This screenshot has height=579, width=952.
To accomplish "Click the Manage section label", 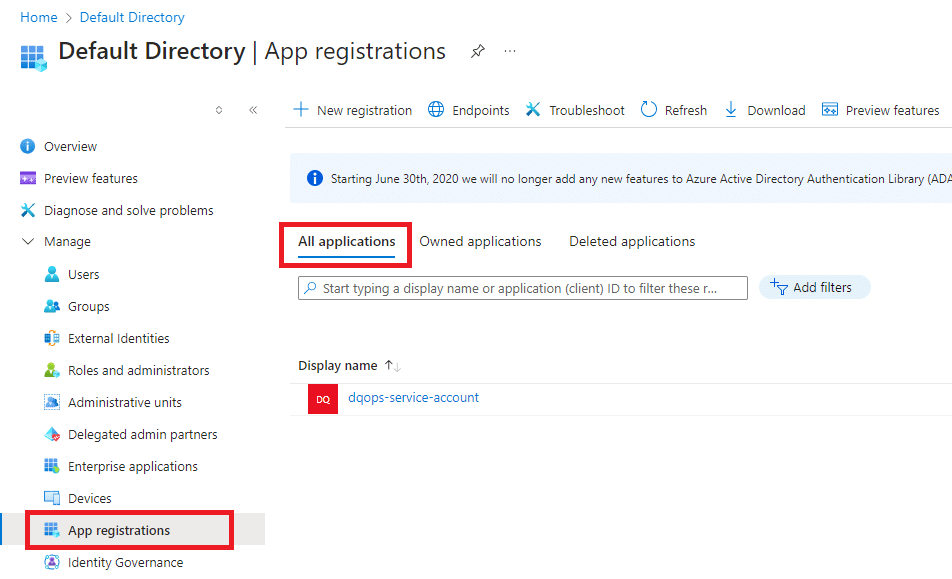I will pyautogui.click(x=67, y=241).
